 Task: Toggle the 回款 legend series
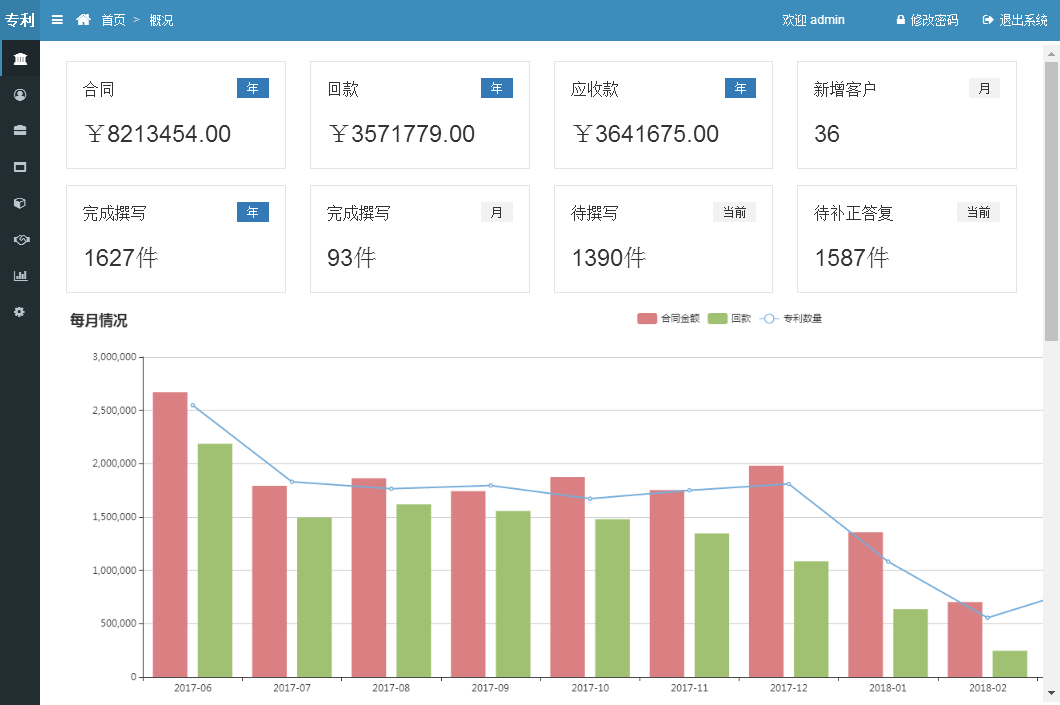(730, 319)
